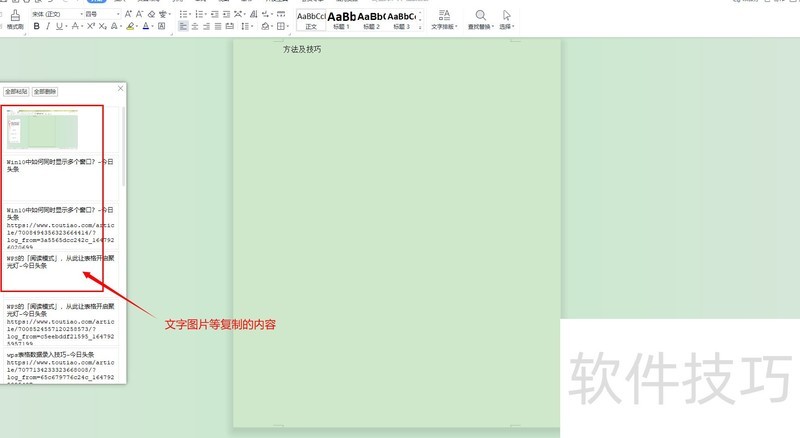
Task: Open text effects (outlined A) tool
Action: click(x=114, y=26)
